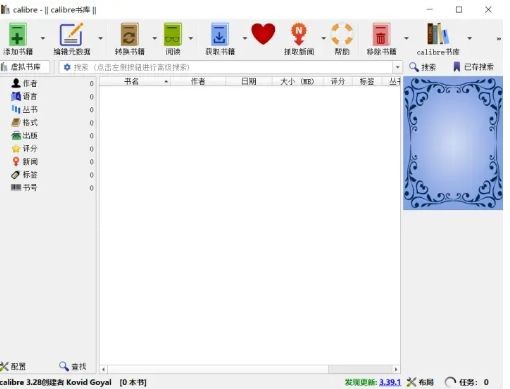Open the Read (阅读) viewer icon
The image size is (510, 389).
(x=173, y=35)
